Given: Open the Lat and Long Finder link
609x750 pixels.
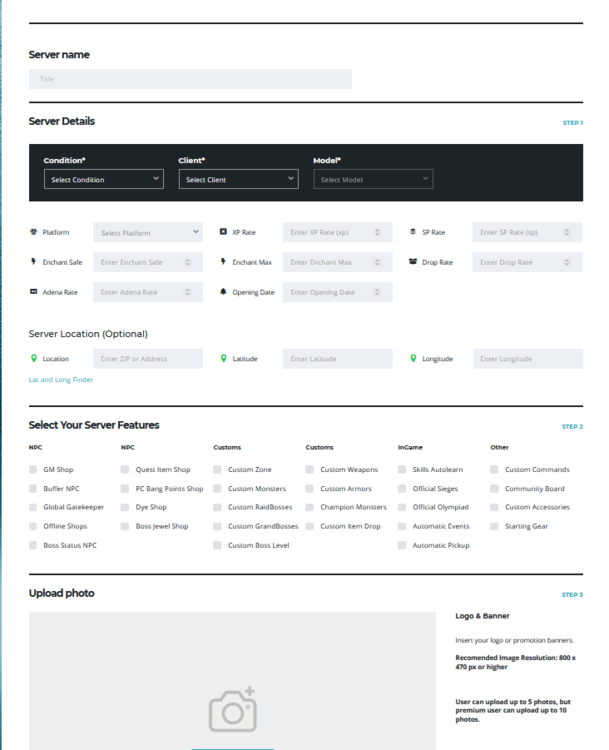Looking at the screenshot, I should pyautogui.click(x=61, y=380).
